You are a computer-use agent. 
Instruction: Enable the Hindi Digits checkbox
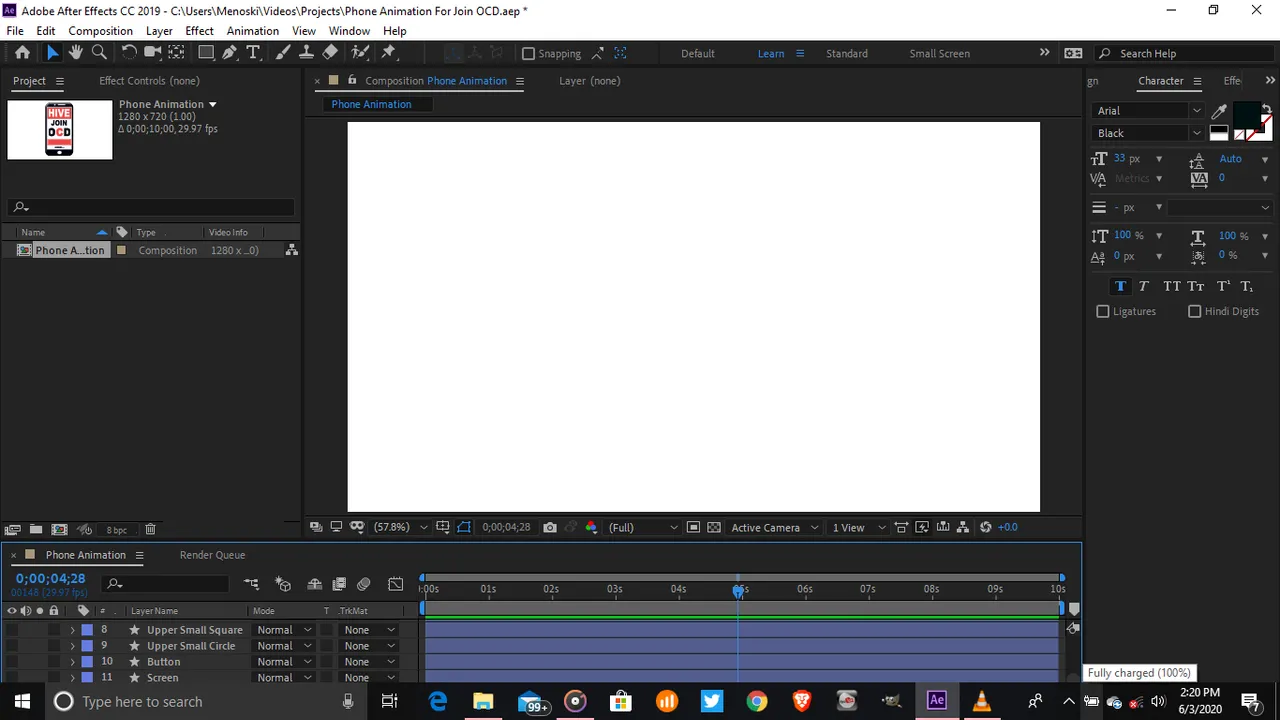tap(1194, 311)
